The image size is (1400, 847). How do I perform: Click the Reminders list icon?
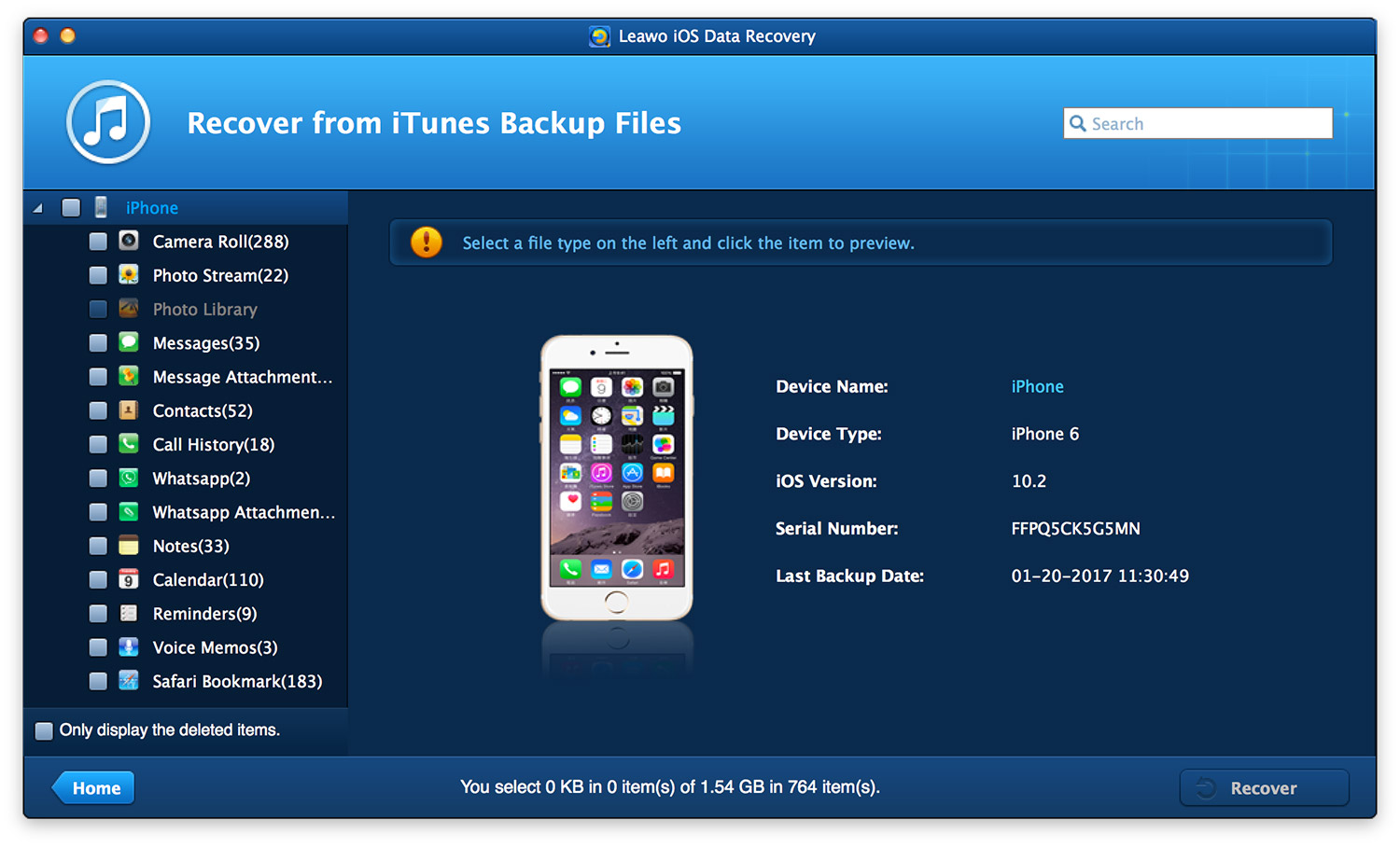(129, 613)
